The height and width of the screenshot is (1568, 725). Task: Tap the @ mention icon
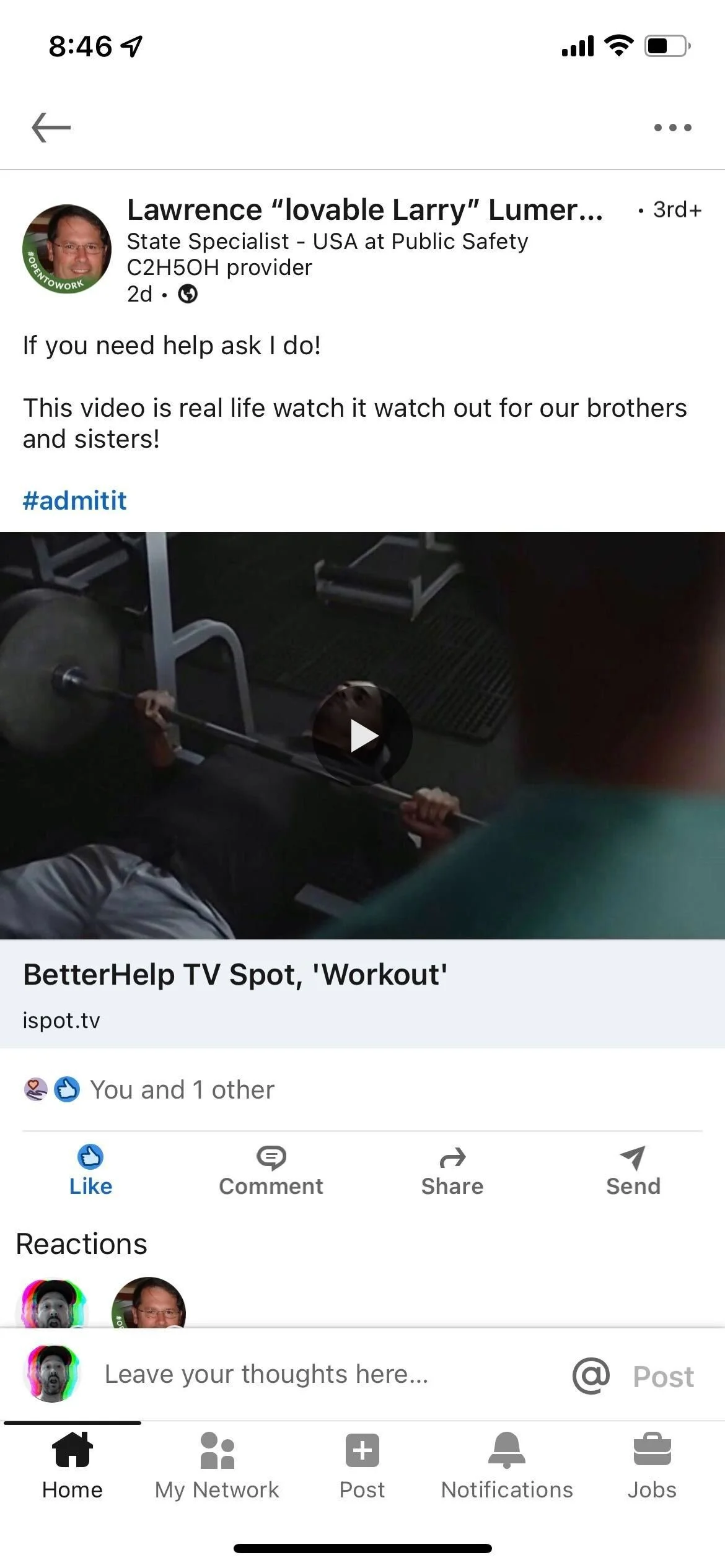(591, 1375)
